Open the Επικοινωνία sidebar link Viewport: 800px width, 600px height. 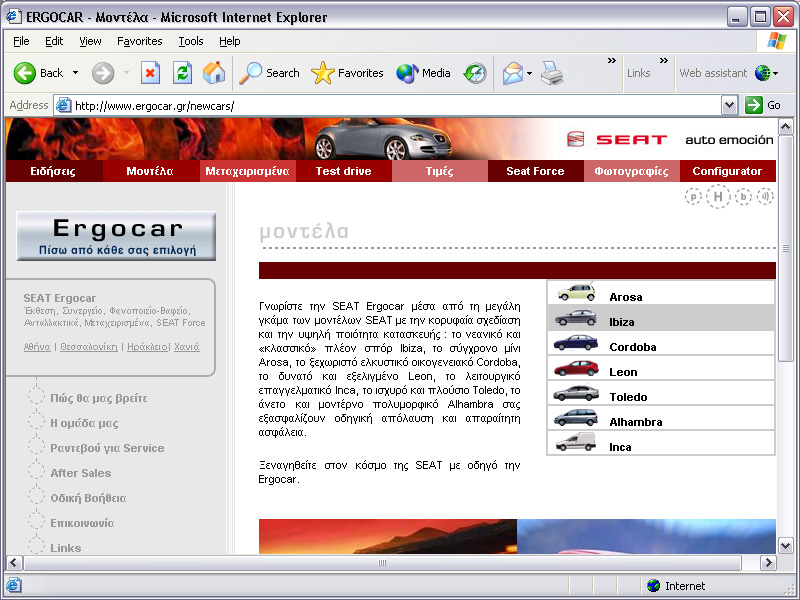[x=82, y=523]
